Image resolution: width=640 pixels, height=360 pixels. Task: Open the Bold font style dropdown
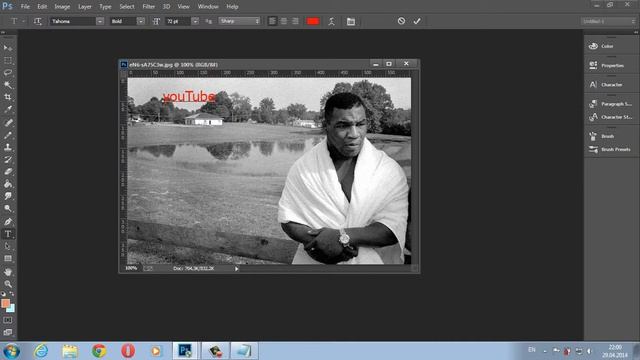point(141,21)
